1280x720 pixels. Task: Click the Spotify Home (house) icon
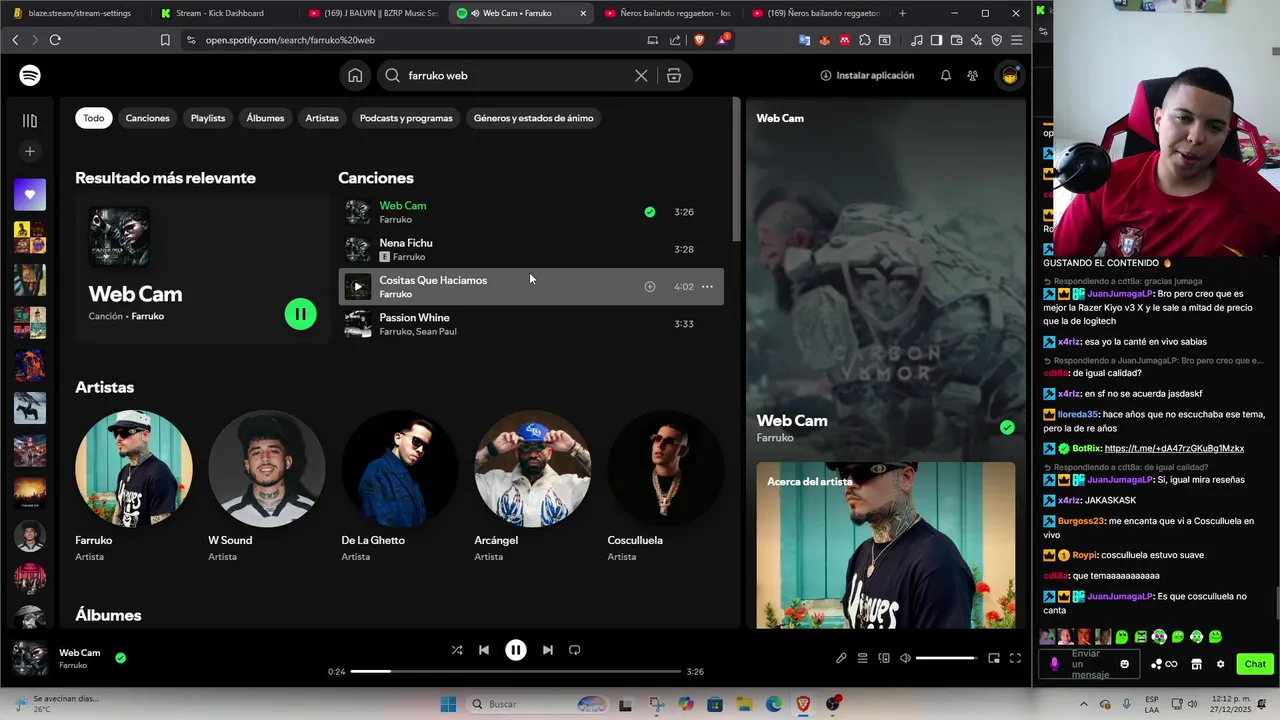(355, 75)
